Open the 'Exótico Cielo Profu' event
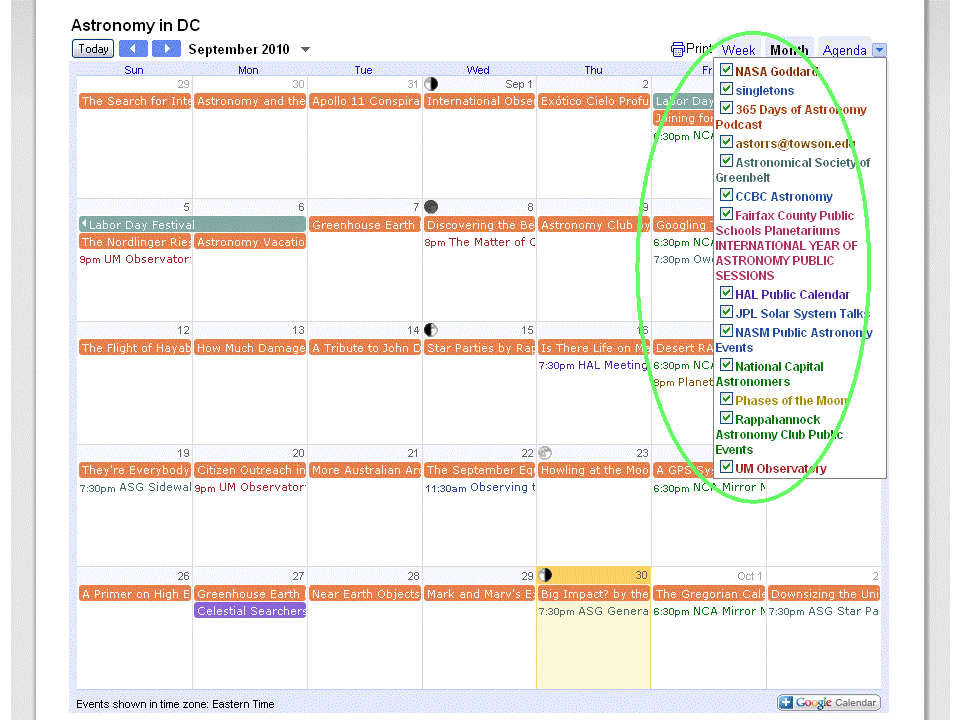This screenshot has width=960, height=720. click(594, 101)
